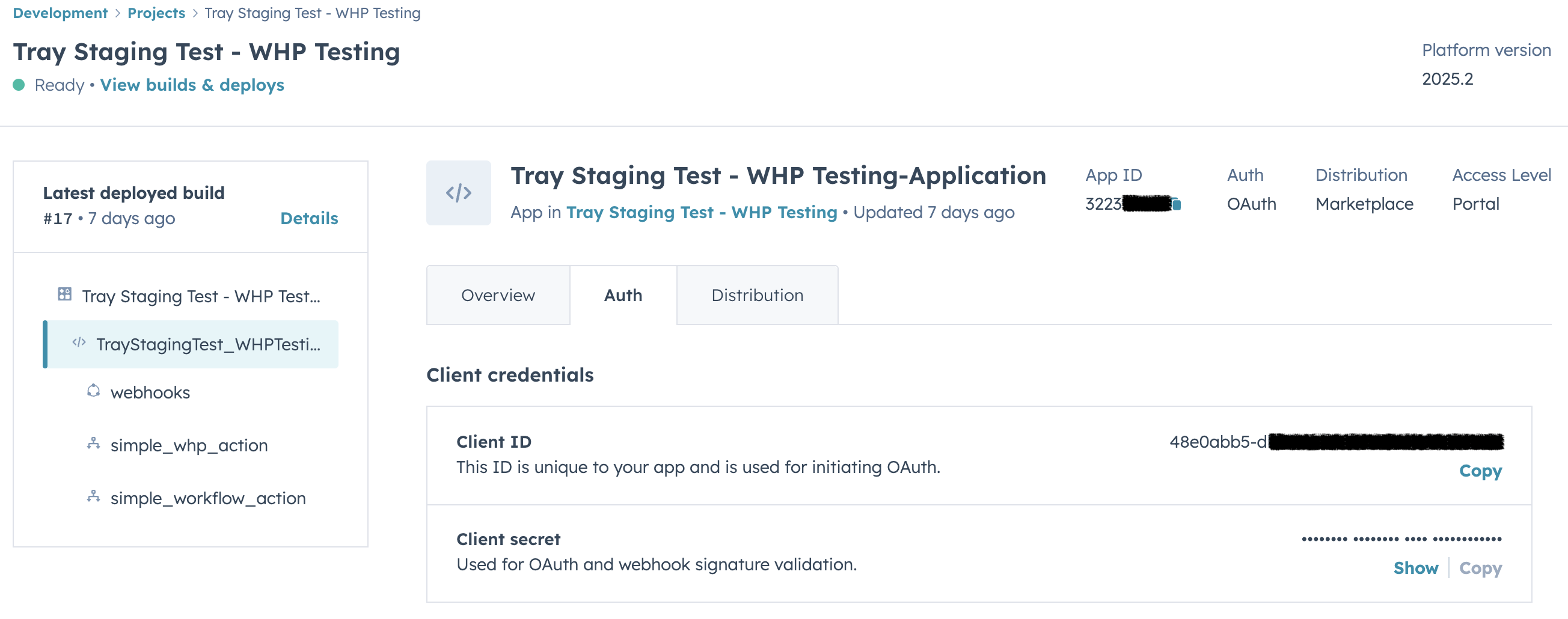Click the webhooks icon in build tree
Image resolution: width=1568 pixels, height=619 pixels.
(x=93, y=391)
